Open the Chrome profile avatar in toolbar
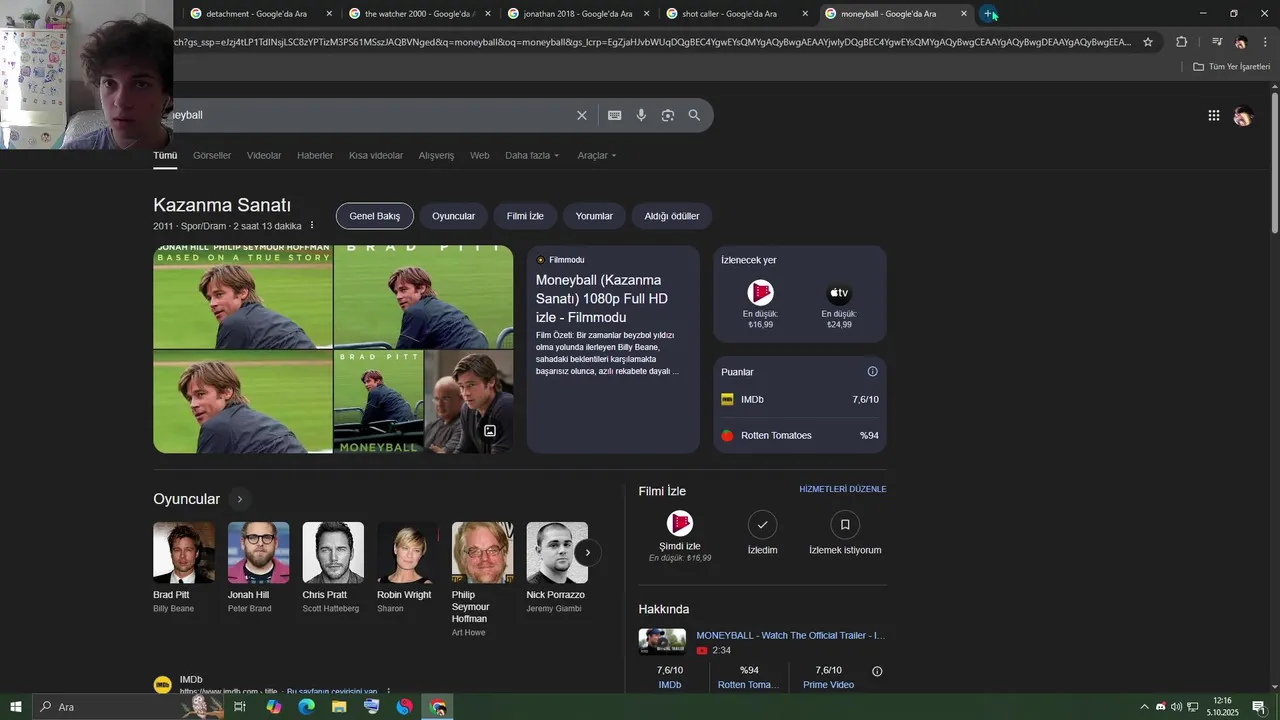Image resolution: width=1280 pixels, height=720 pixels. (x=1241, y=42)
